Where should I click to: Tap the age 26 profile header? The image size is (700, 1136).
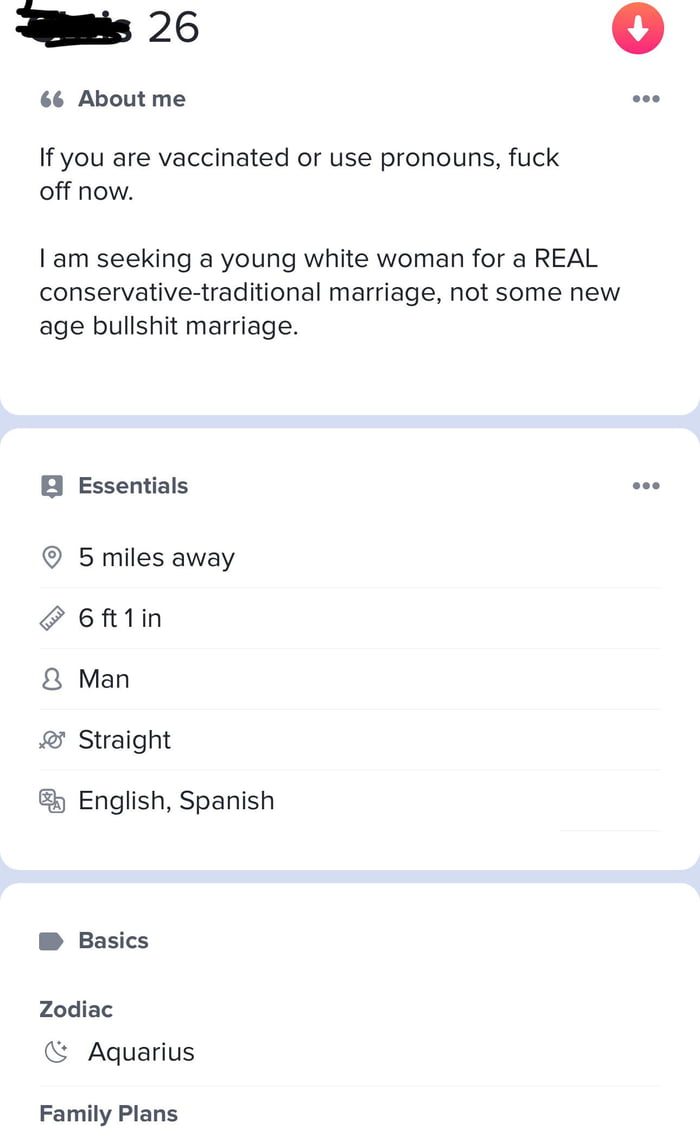point(174,28)
